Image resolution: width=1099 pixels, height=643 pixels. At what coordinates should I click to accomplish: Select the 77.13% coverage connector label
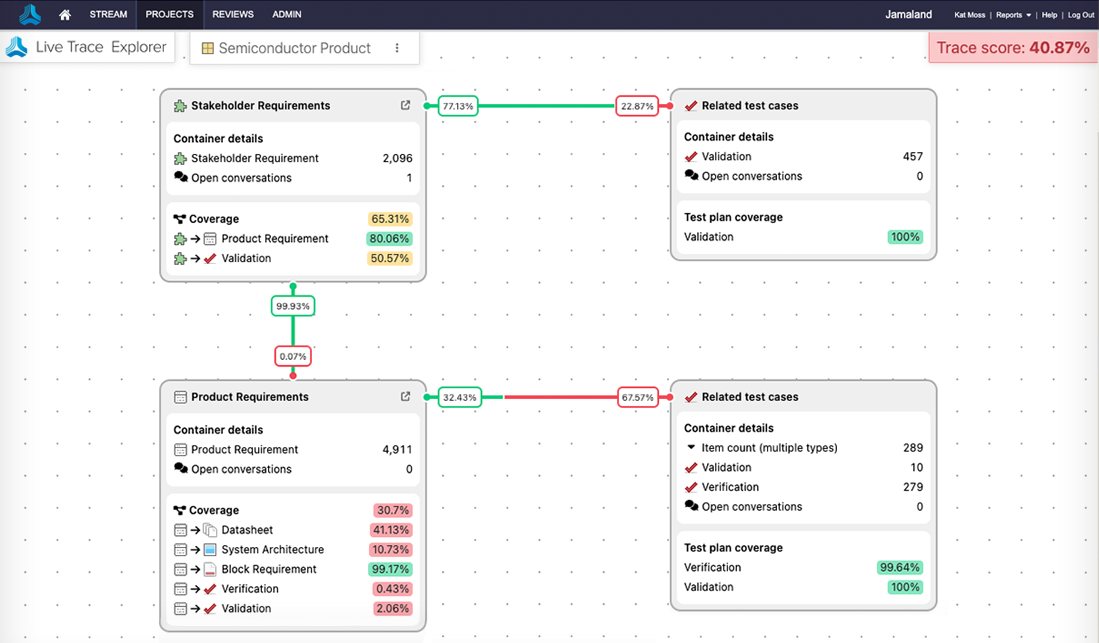click(458, 105)
